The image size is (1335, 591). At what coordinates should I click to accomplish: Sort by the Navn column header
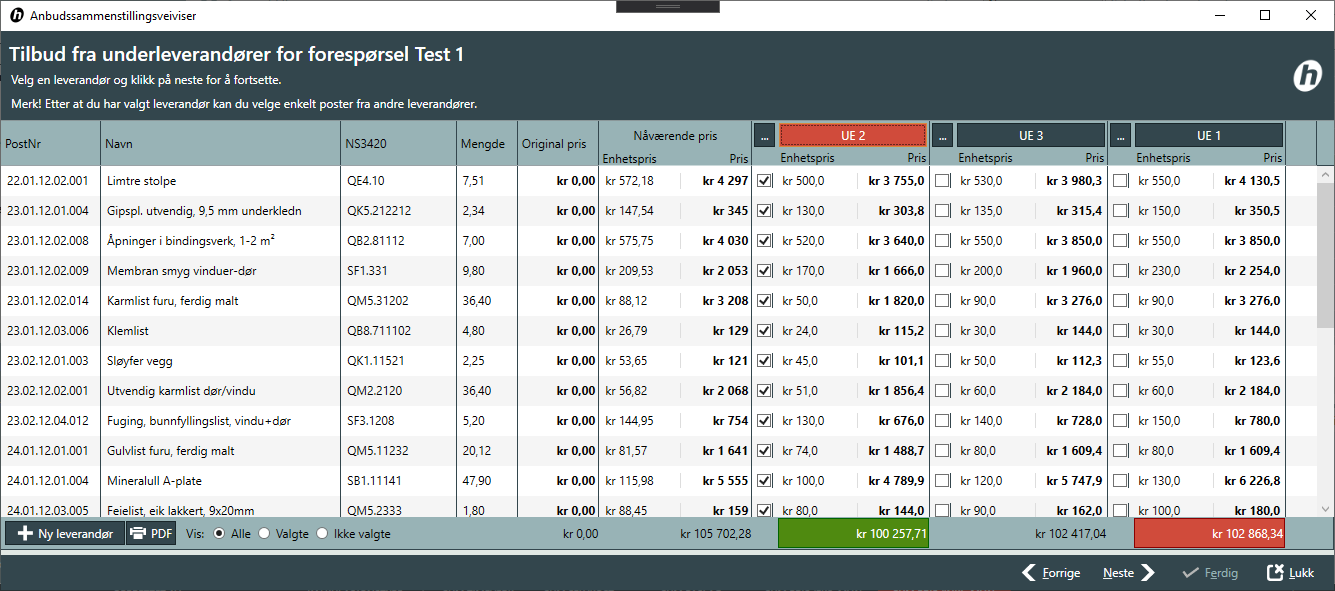point(220,144)
